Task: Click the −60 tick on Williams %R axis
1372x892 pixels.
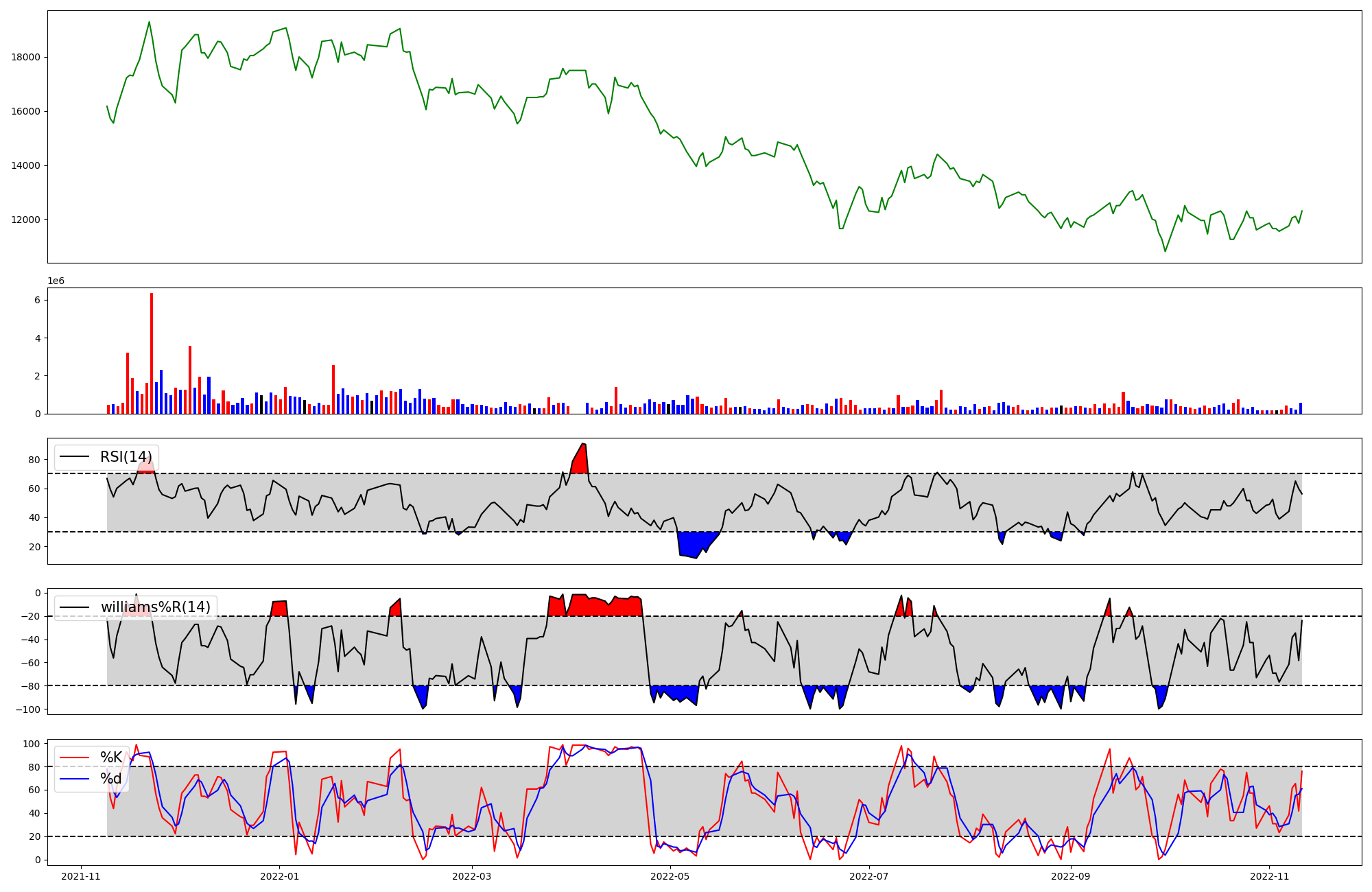Action: [x=32, y=663]
